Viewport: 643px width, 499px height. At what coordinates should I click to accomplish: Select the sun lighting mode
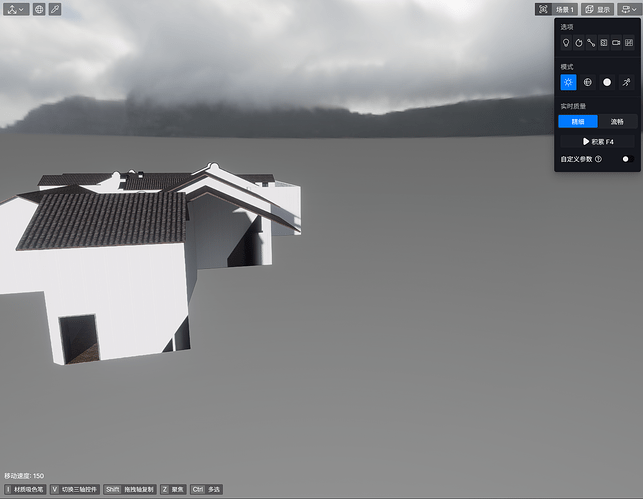(568, 82)
